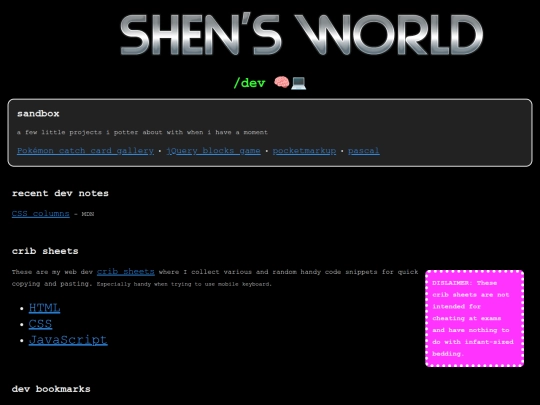Open the JavaScript crib sheet
540x405 pixels.
[68, 340]
